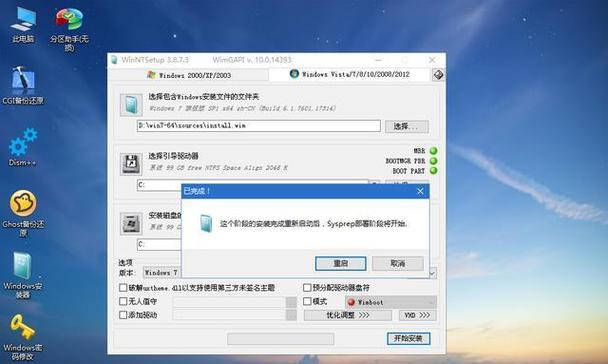Screen dimensions: 608x364
Task: Click 选择... button for install.wim
Action: [x=406, y=126]
